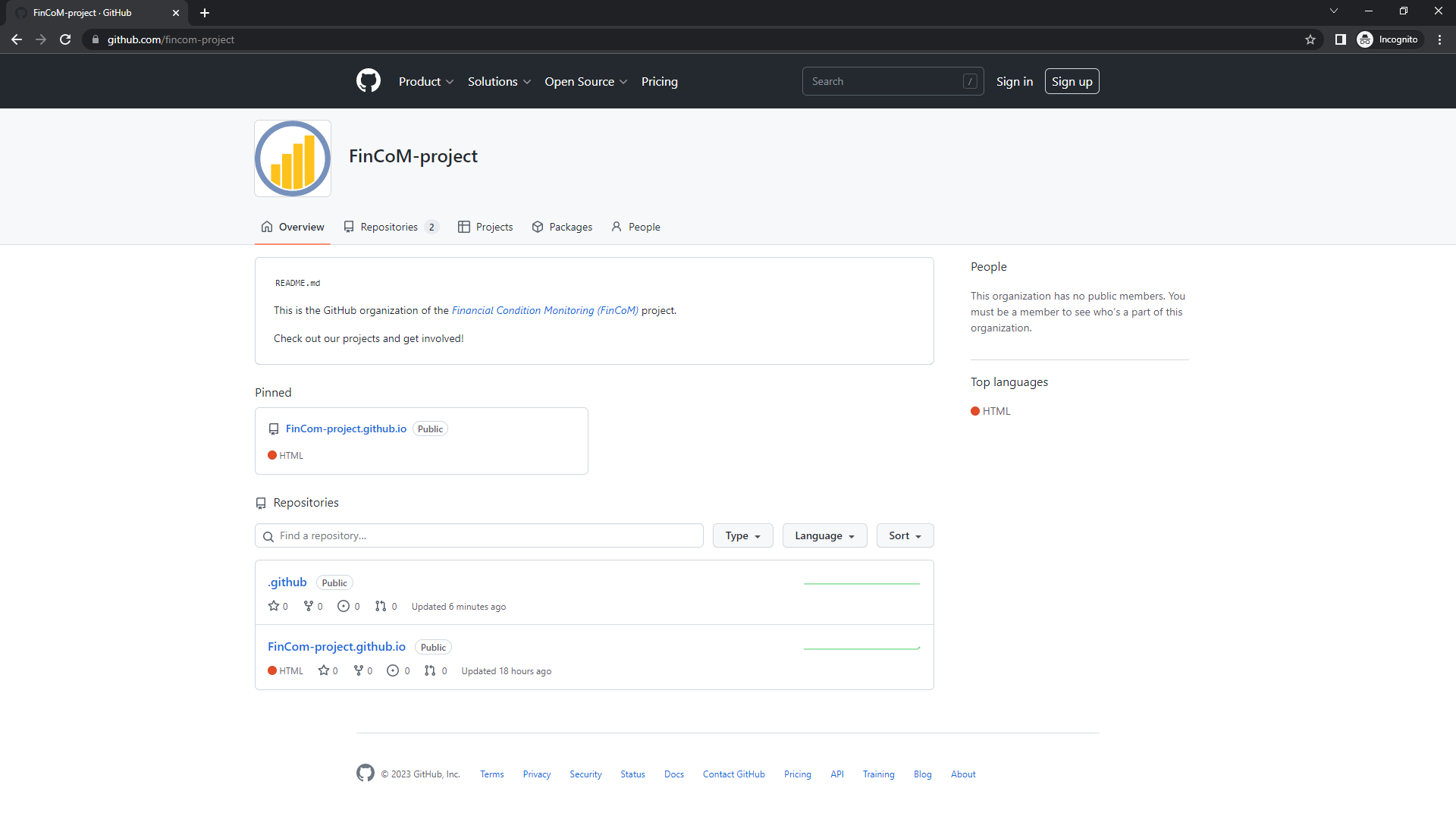1456x835 pixels.
Task: Click fork count of FinCom-project.github.io repository
Action: coord(363,670)
